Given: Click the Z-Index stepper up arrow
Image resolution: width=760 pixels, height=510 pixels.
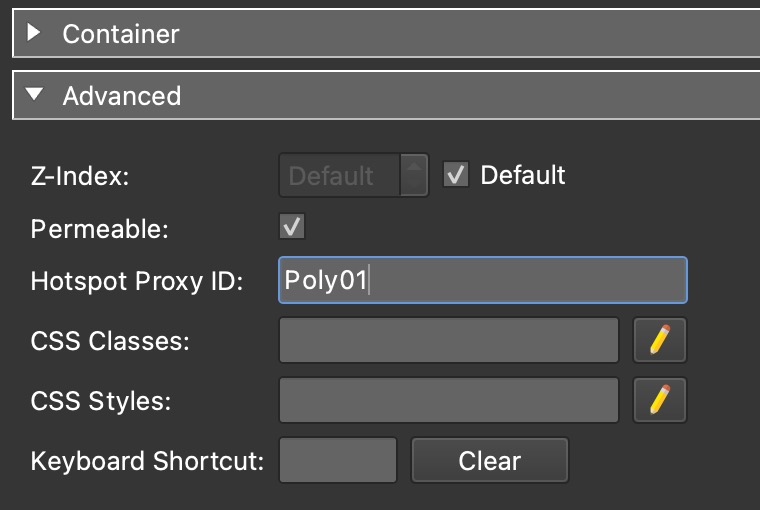Looking at the screenshot, I should (x=413, y=166).
